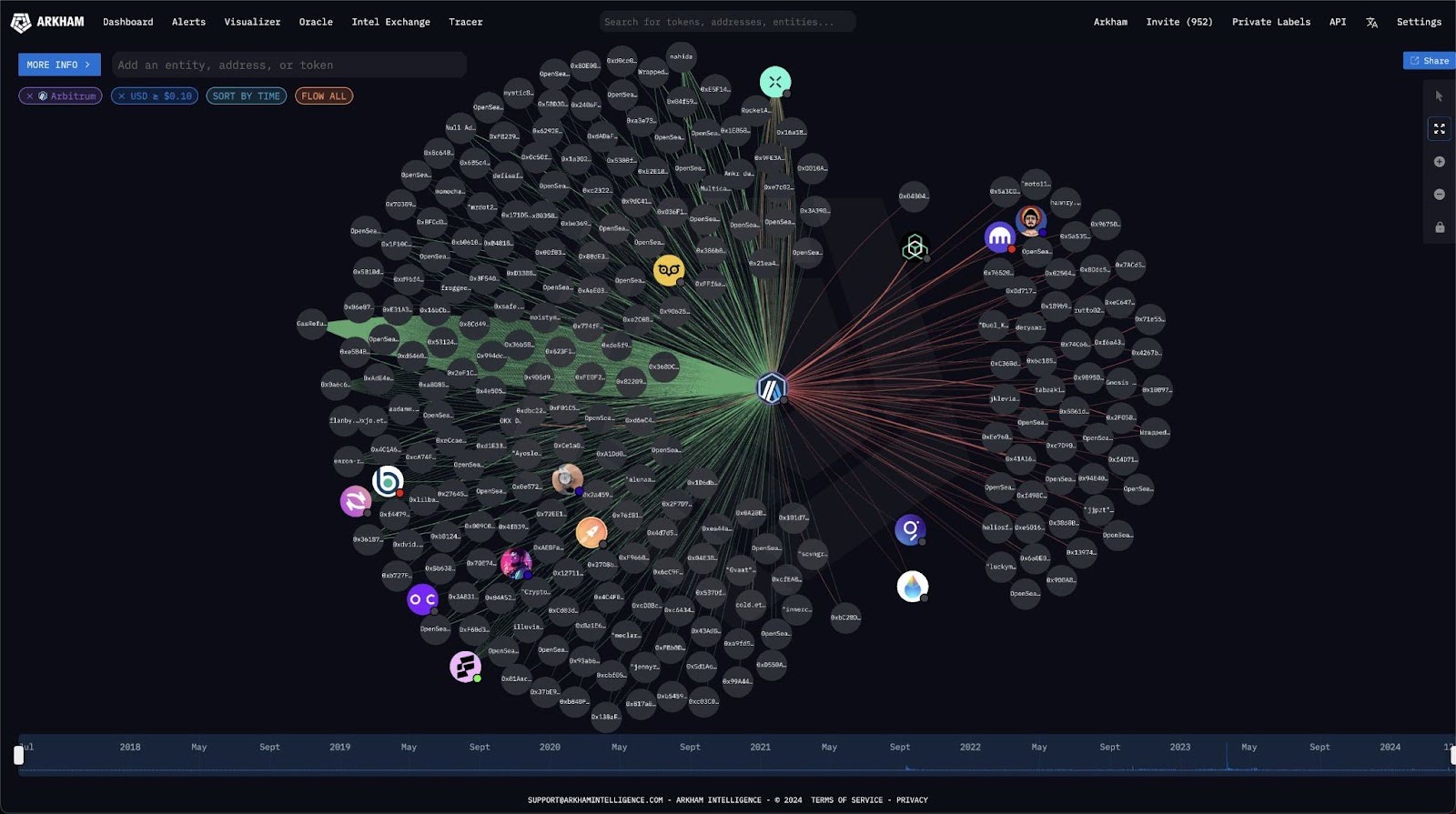Click the Share button

[1429, 61]
